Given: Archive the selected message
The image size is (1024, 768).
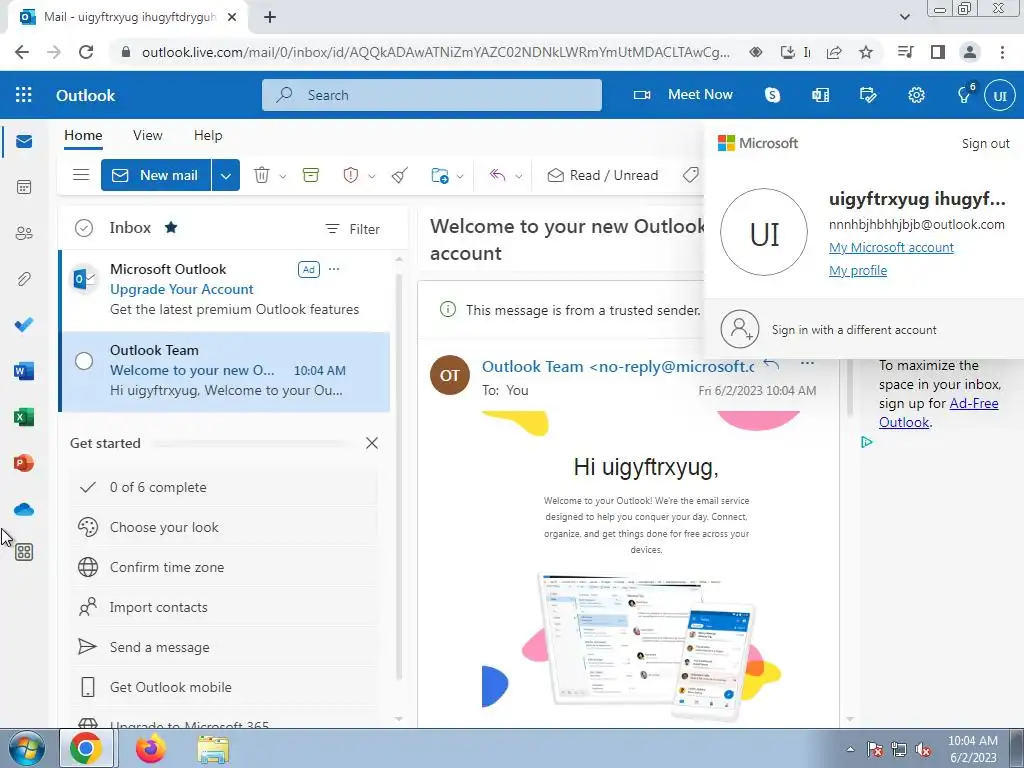Looking at the screenshot, I should tap(311, 175).
